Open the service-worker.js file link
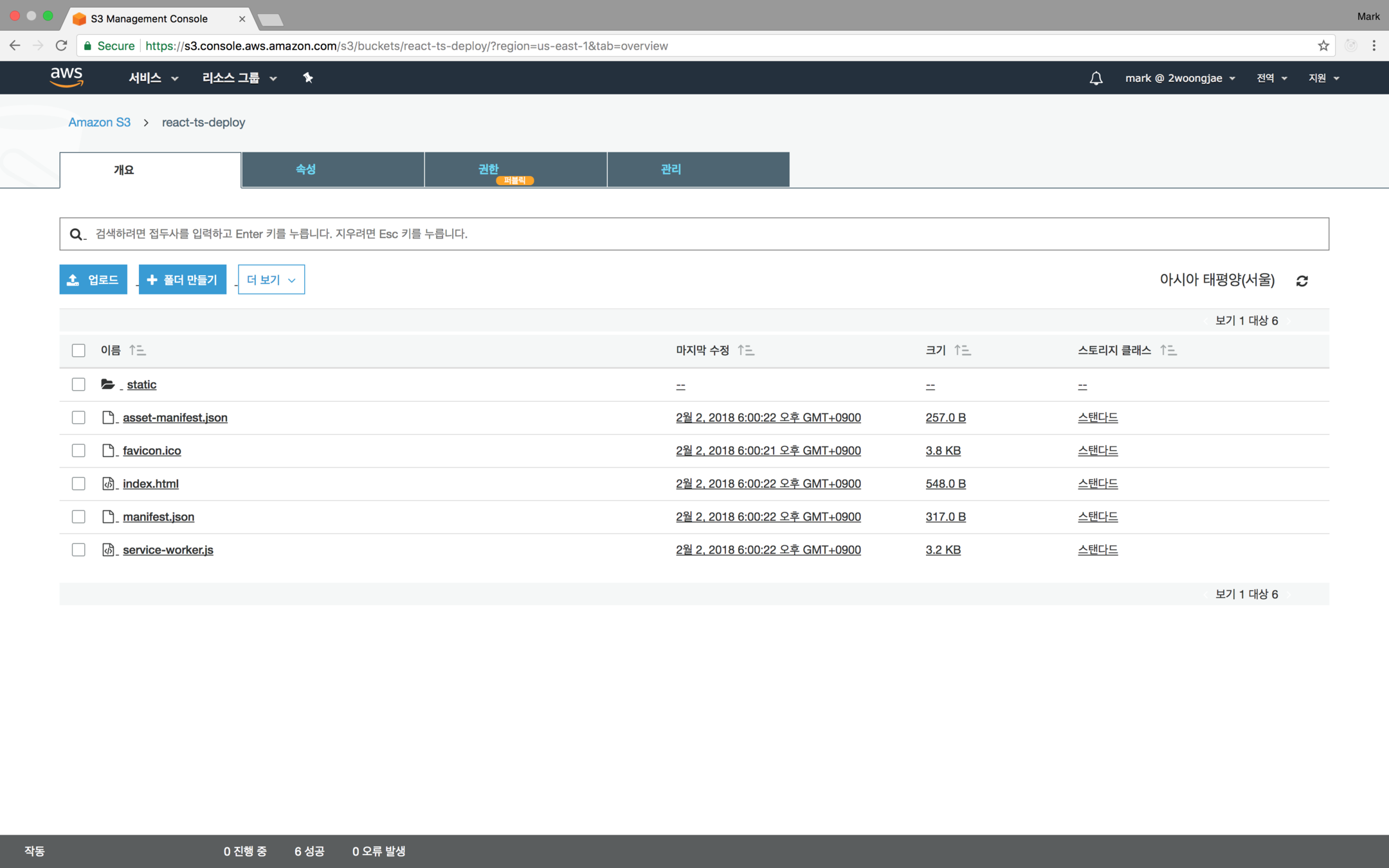Image resolution: width=1389 pixels, height=868 pixels. click(x=168, y=550)
